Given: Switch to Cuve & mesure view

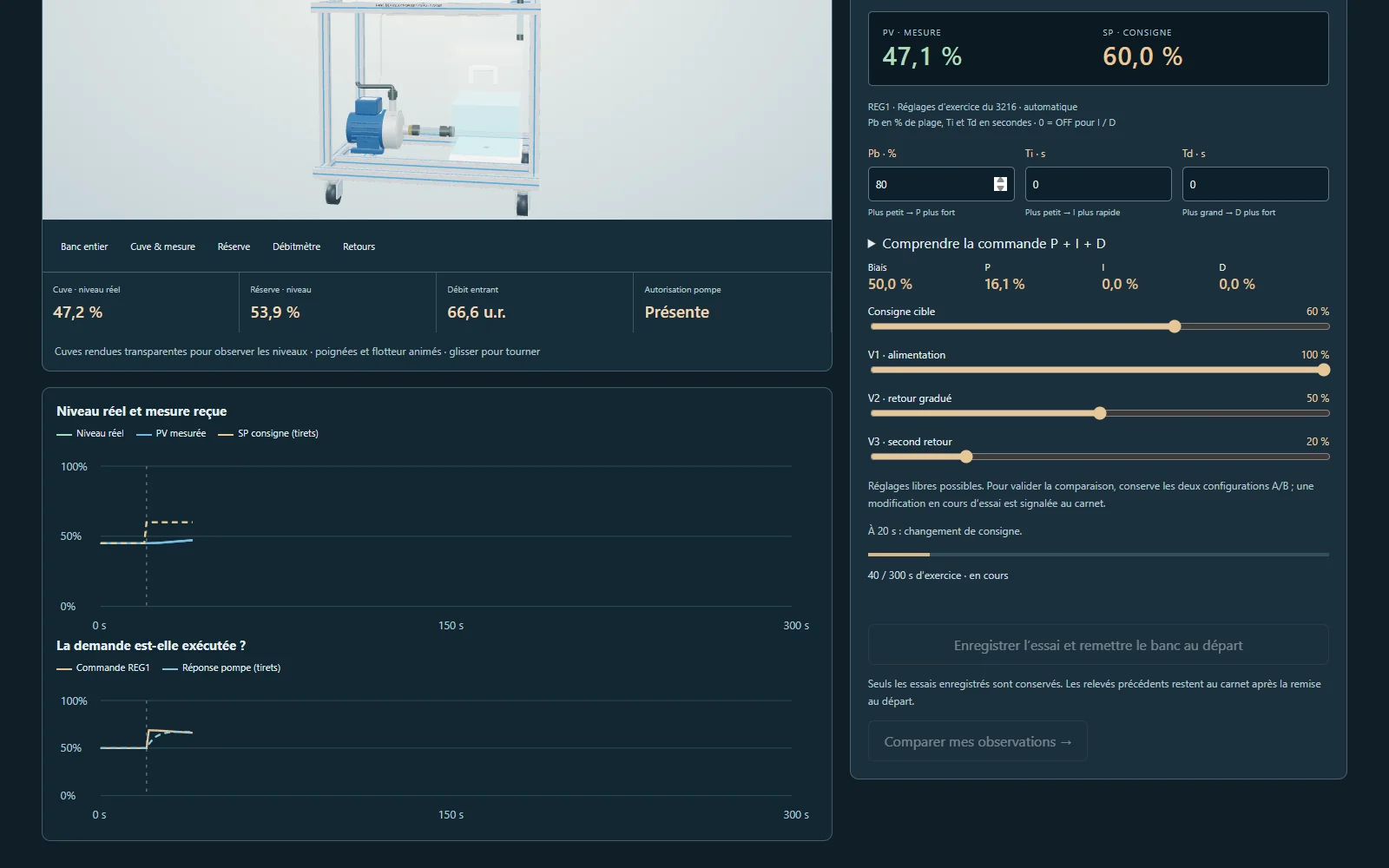Looking at the screenshot, I should 162,247.
